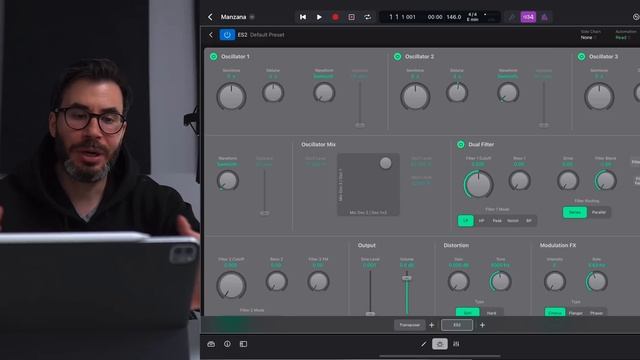Toggle Cycle loop mode
The image size is (640, 360).
(367, 17)
